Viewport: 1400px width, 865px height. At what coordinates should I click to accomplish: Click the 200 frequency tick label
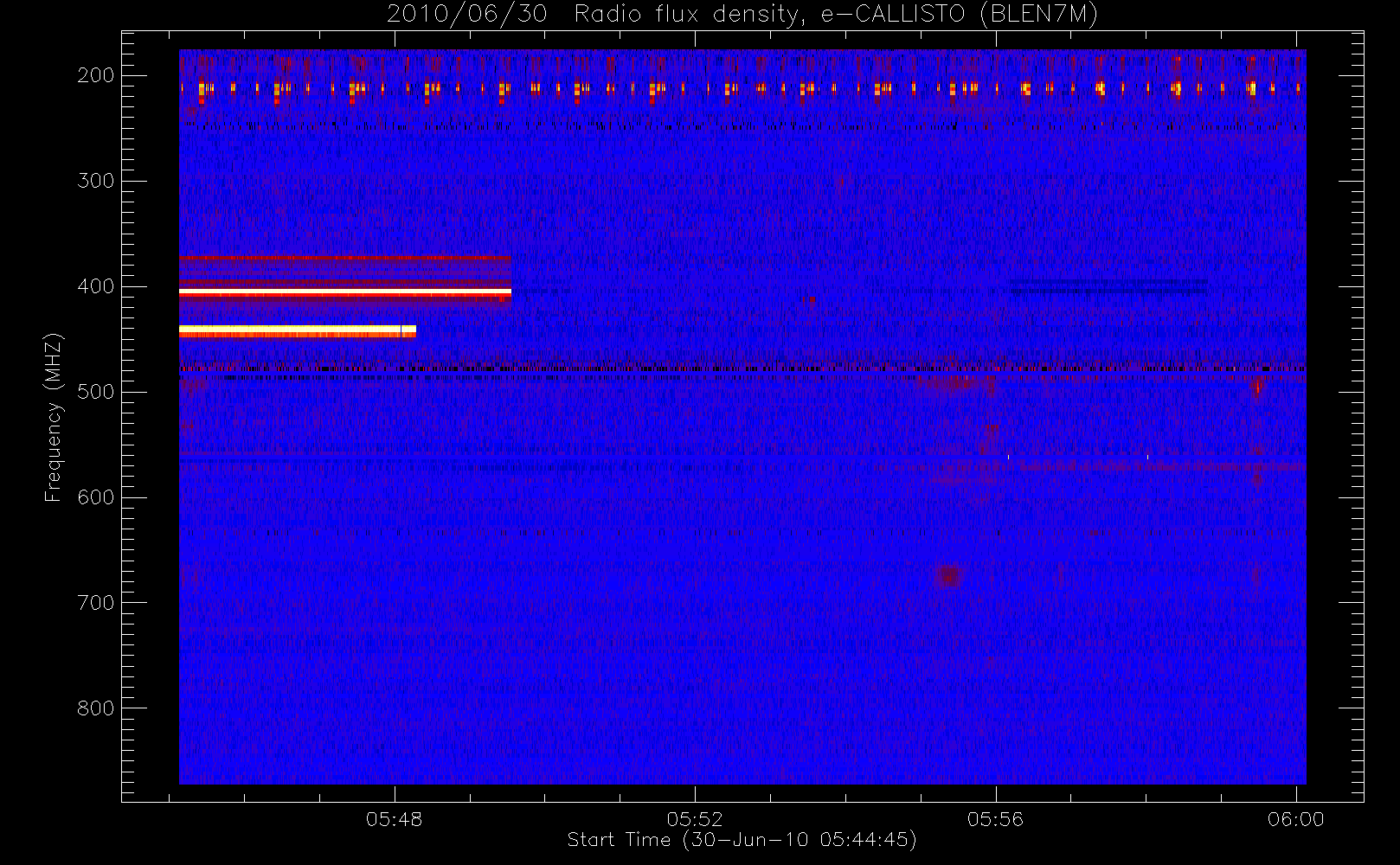[96, 75]
